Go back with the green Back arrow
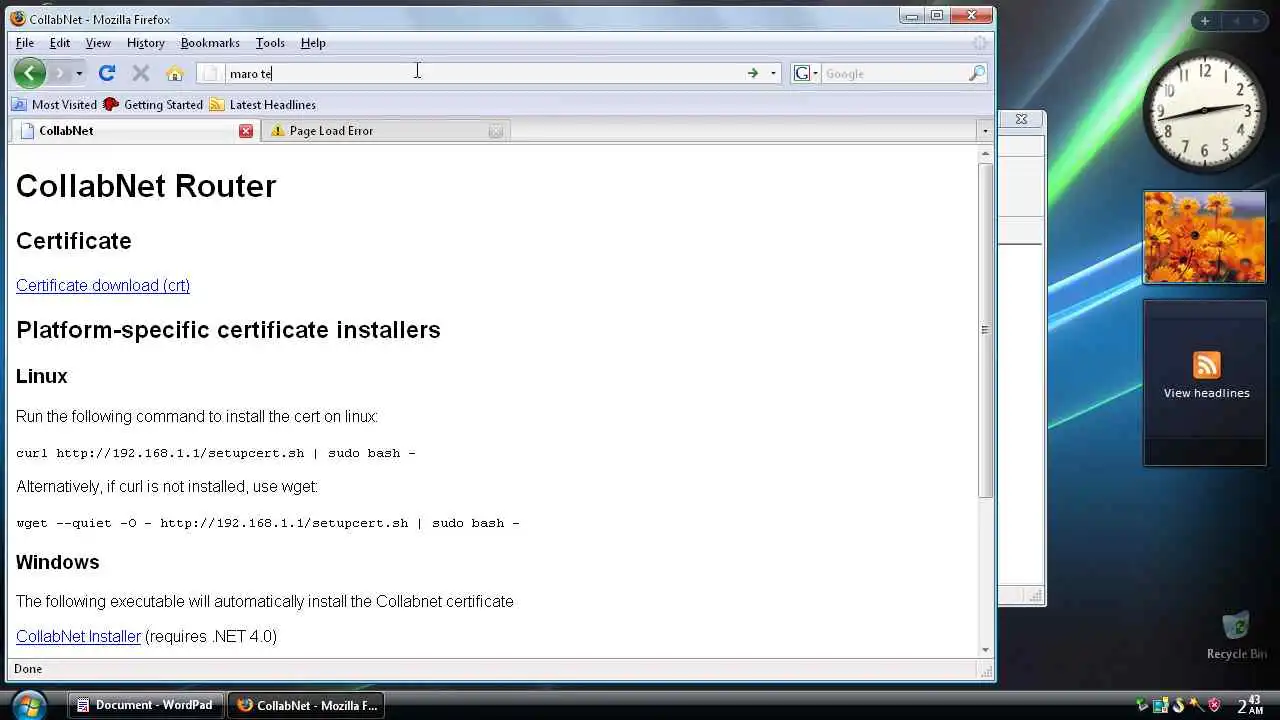Image resolution: width=1280 pixels, height=720 pixels. (x=30, y=73)
